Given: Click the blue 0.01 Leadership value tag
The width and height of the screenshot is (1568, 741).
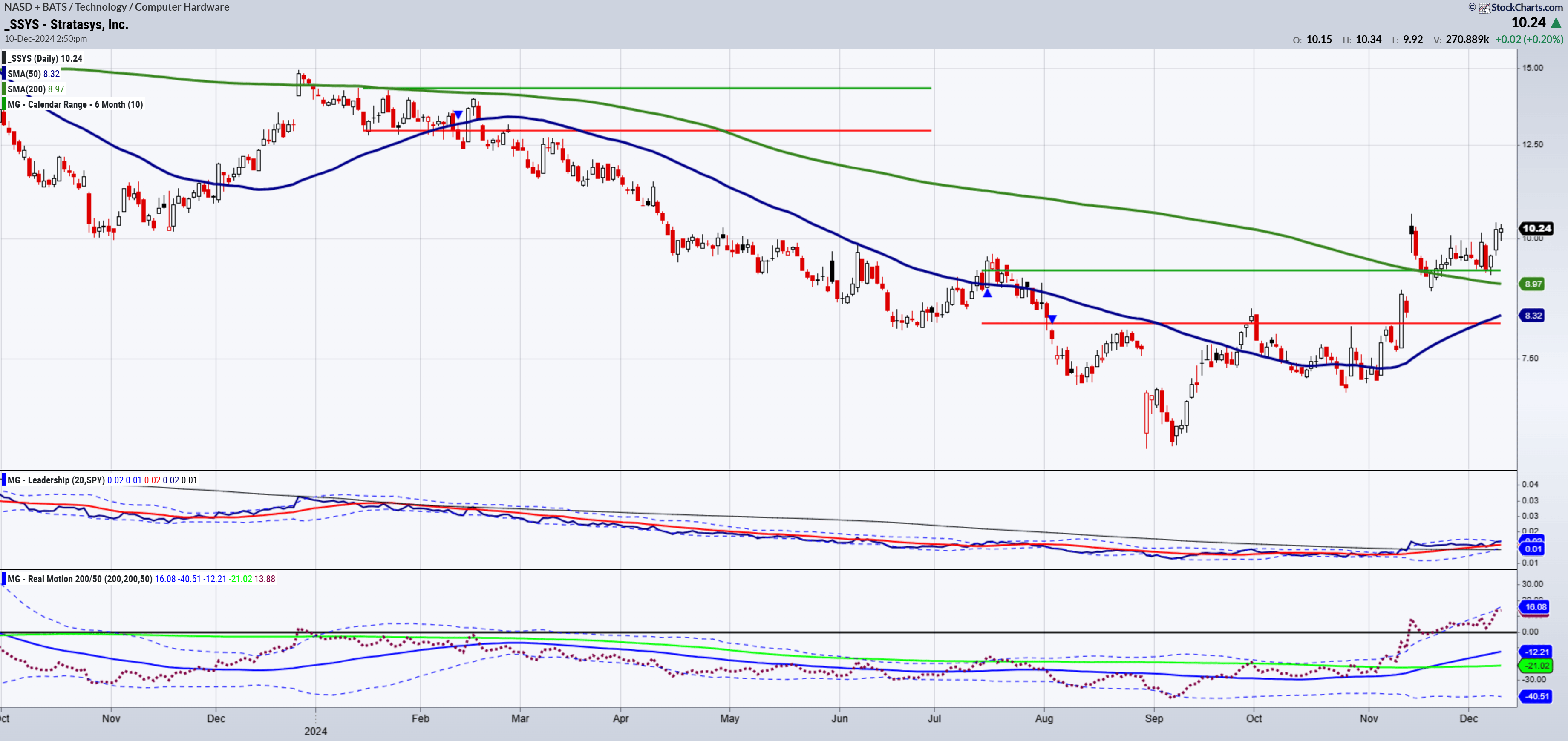Looking at the screenshot, I should pyautogui.click(x=1533, y=549).
